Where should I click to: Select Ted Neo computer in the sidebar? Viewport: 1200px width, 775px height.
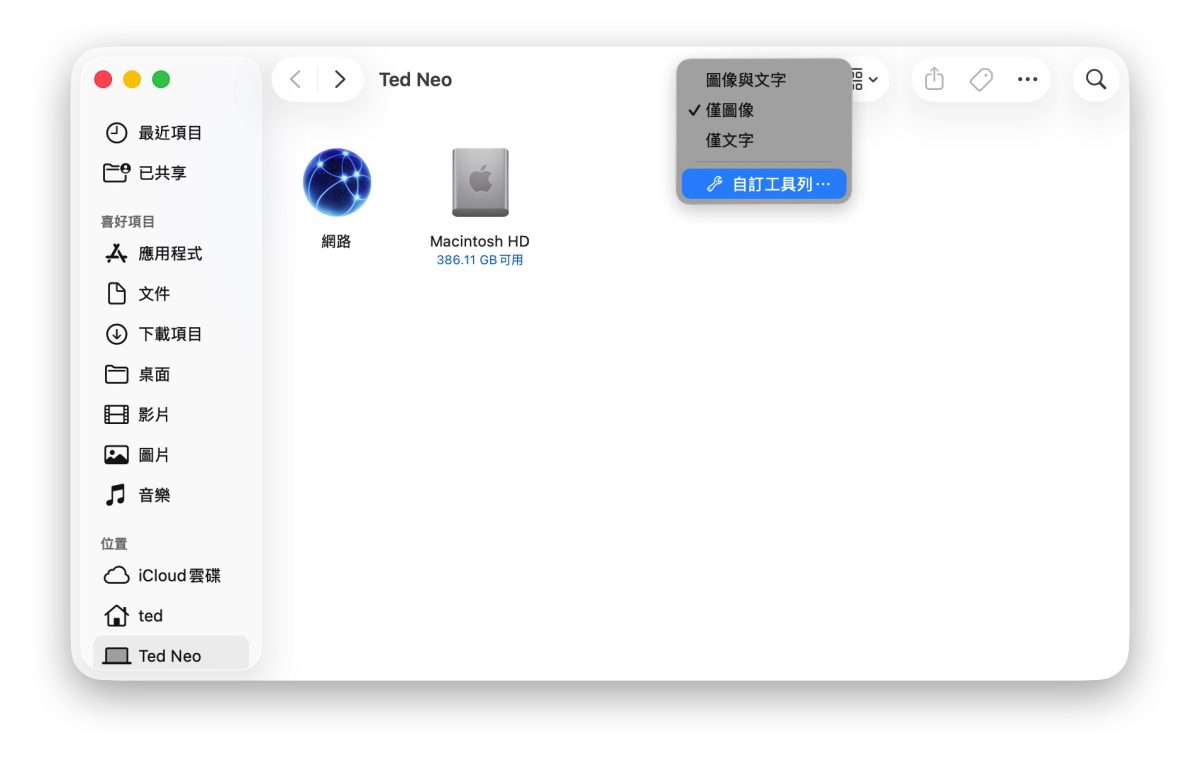pos(171,655)
